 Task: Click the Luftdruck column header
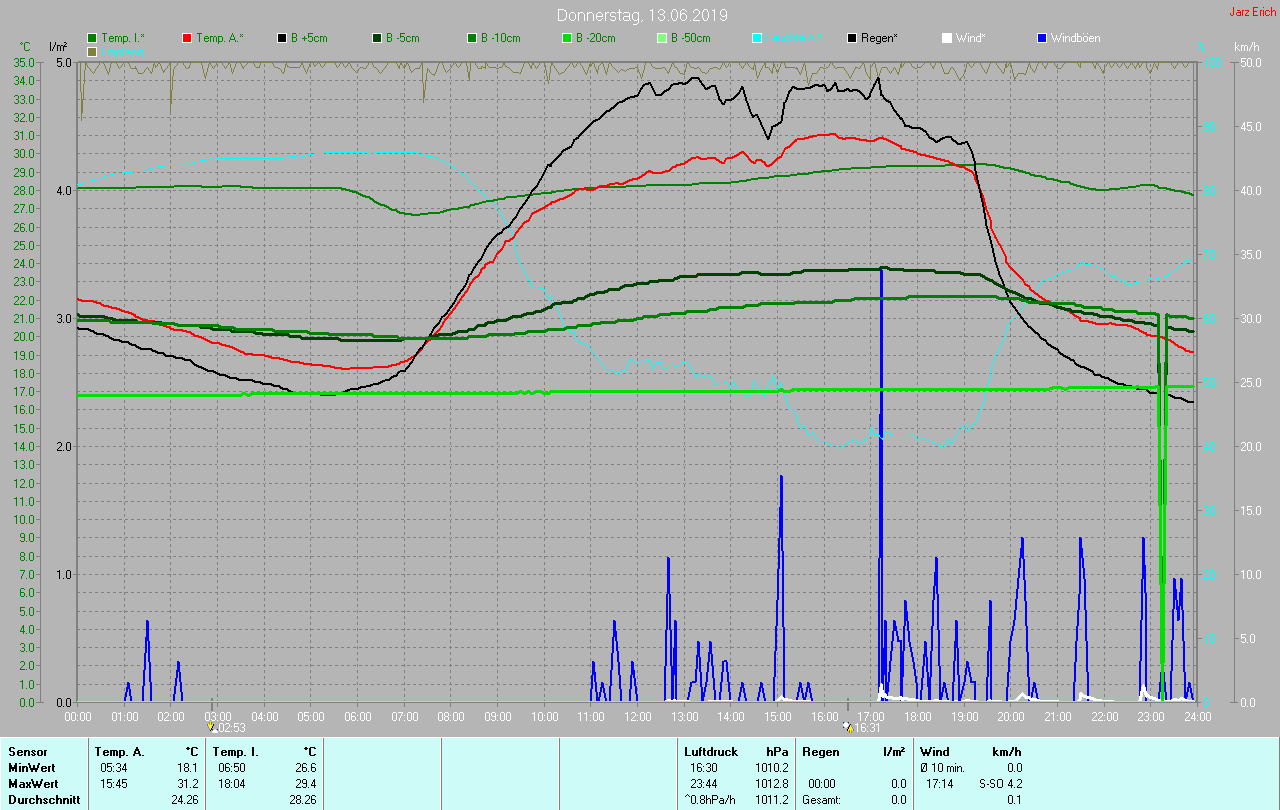tap(711, 752)
